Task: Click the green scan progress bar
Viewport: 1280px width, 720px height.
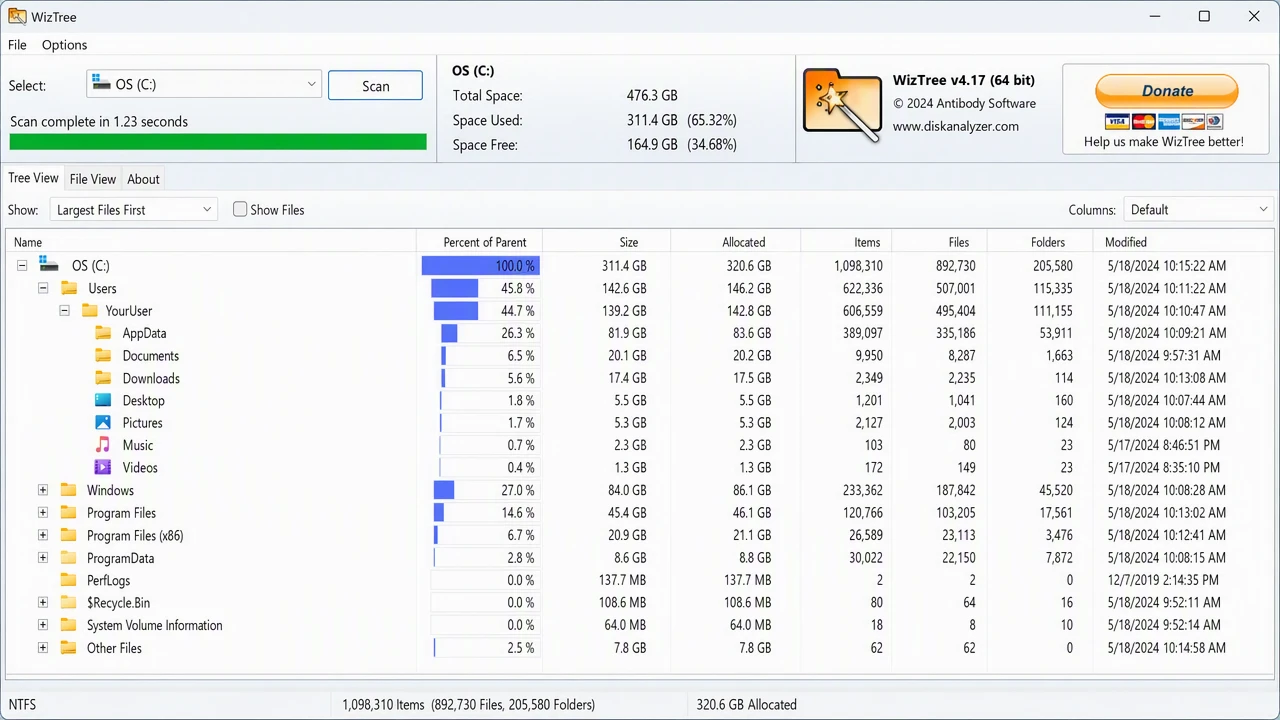Action: pyautogui.click(x=218, y=142)
